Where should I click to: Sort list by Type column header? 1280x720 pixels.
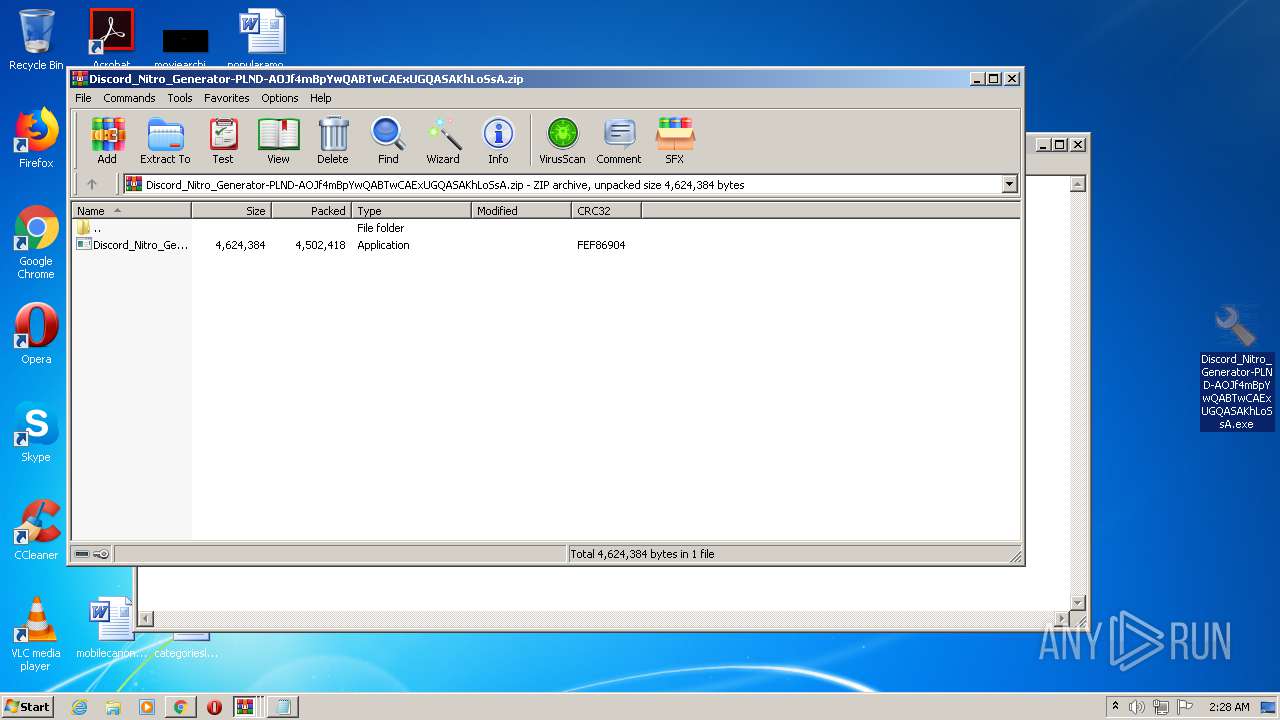411,211
